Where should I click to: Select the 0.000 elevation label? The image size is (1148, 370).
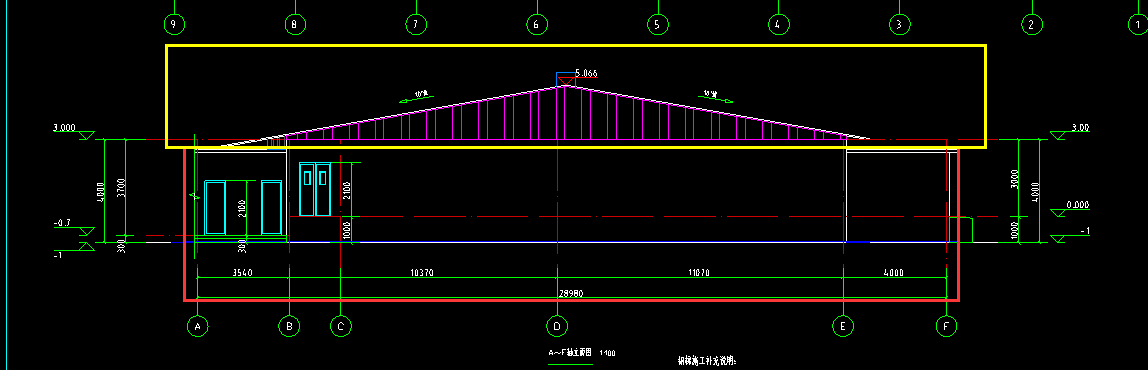point(1078,205)
